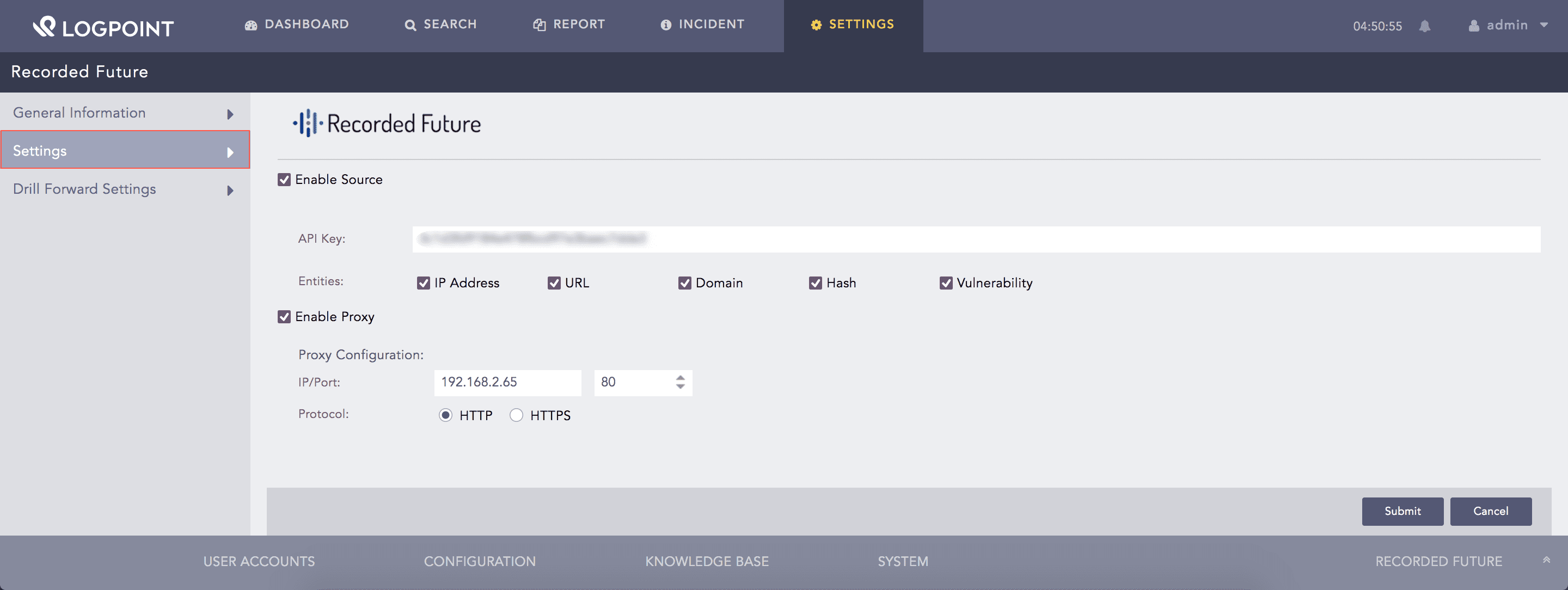Click the Report document icon
Image resolution: width=1568 pixels, height=590 pixels.
coord(540,25)
